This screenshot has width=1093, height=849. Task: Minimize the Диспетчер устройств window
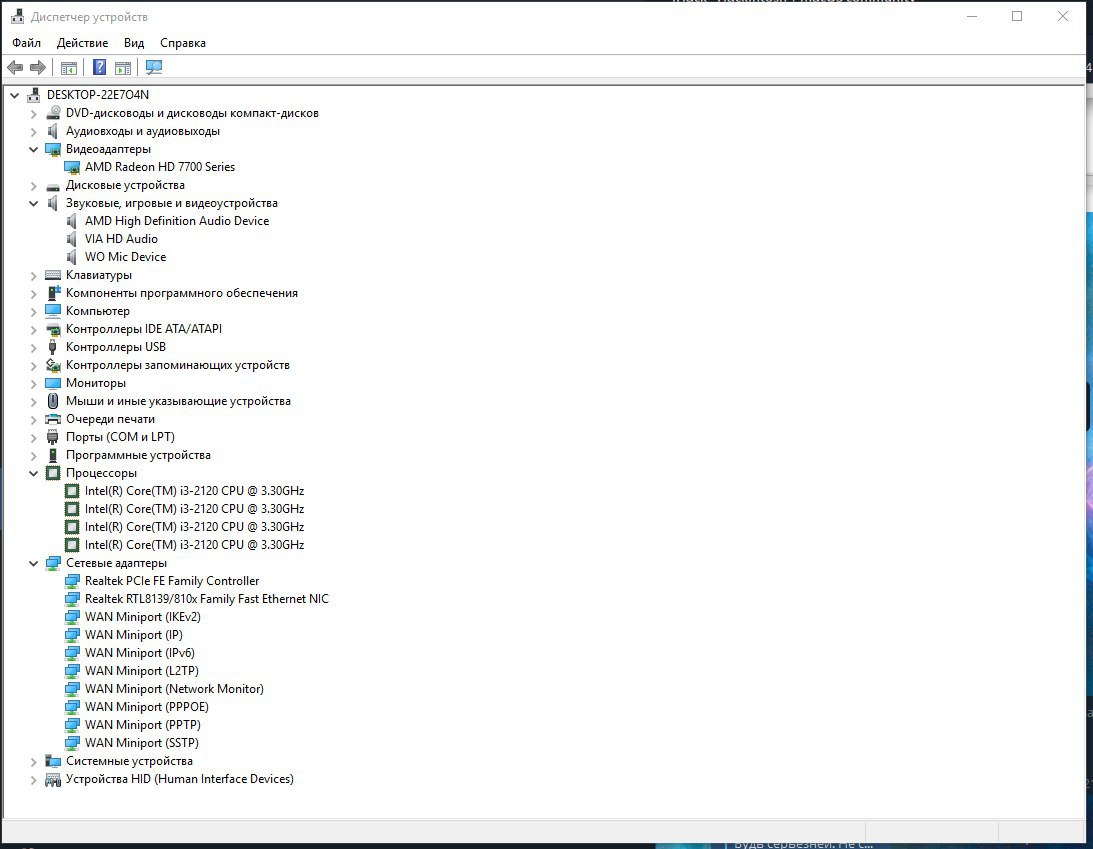(x=972, y=16)
